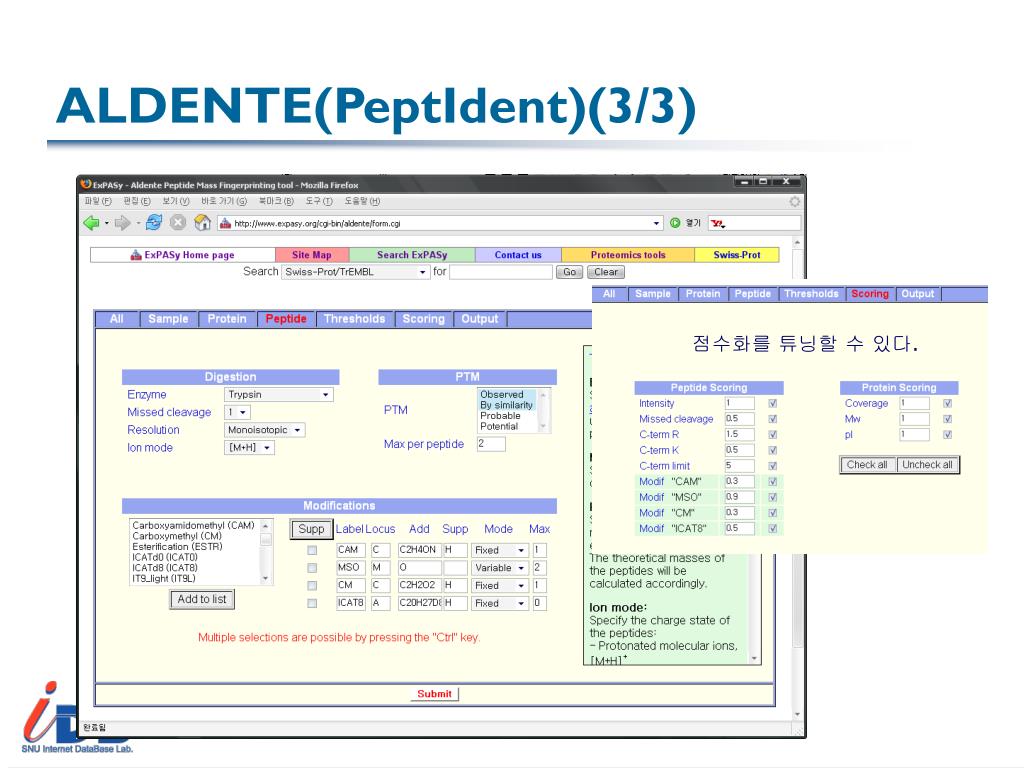This screenshot has height=768, width=1024.
Task: Toggle the Coverage protein scoring checkbox
Action: [x=947, y=404]
